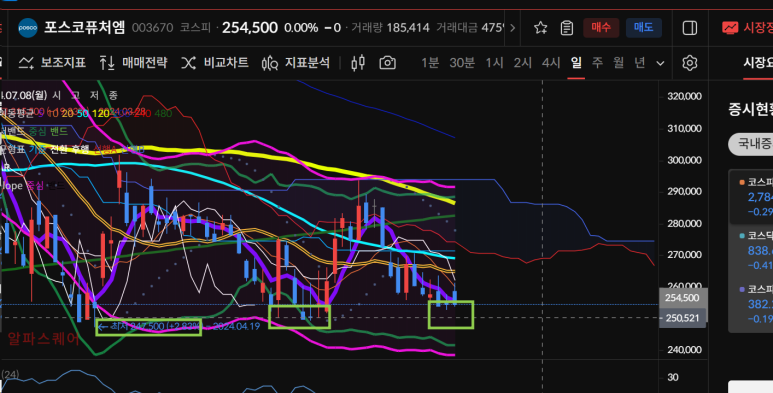Viewport: 773px width, 393px height.
Task: Select the 1시 timeframe
Action: click(494, 63)
